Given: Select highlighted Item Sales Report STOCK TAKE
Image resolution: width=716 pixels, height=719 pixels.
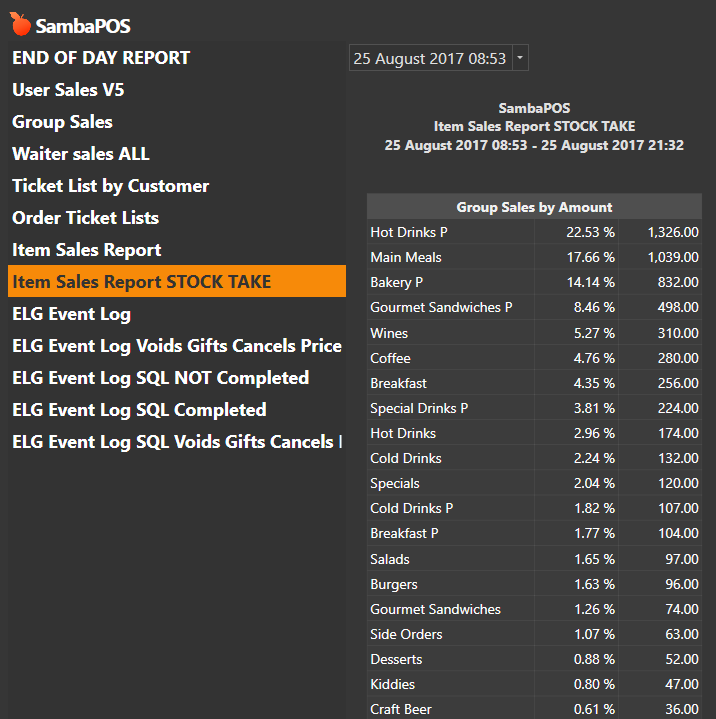Looking at the screenshot, I should pos(177,281).
